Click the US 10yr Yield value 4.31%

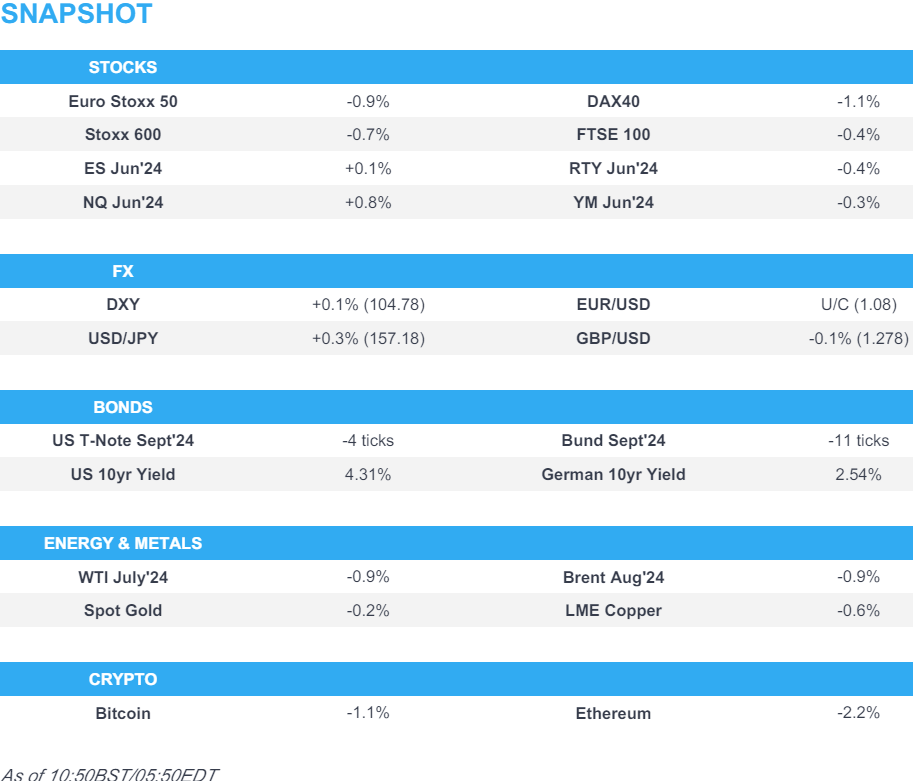[x=368, y=475]
